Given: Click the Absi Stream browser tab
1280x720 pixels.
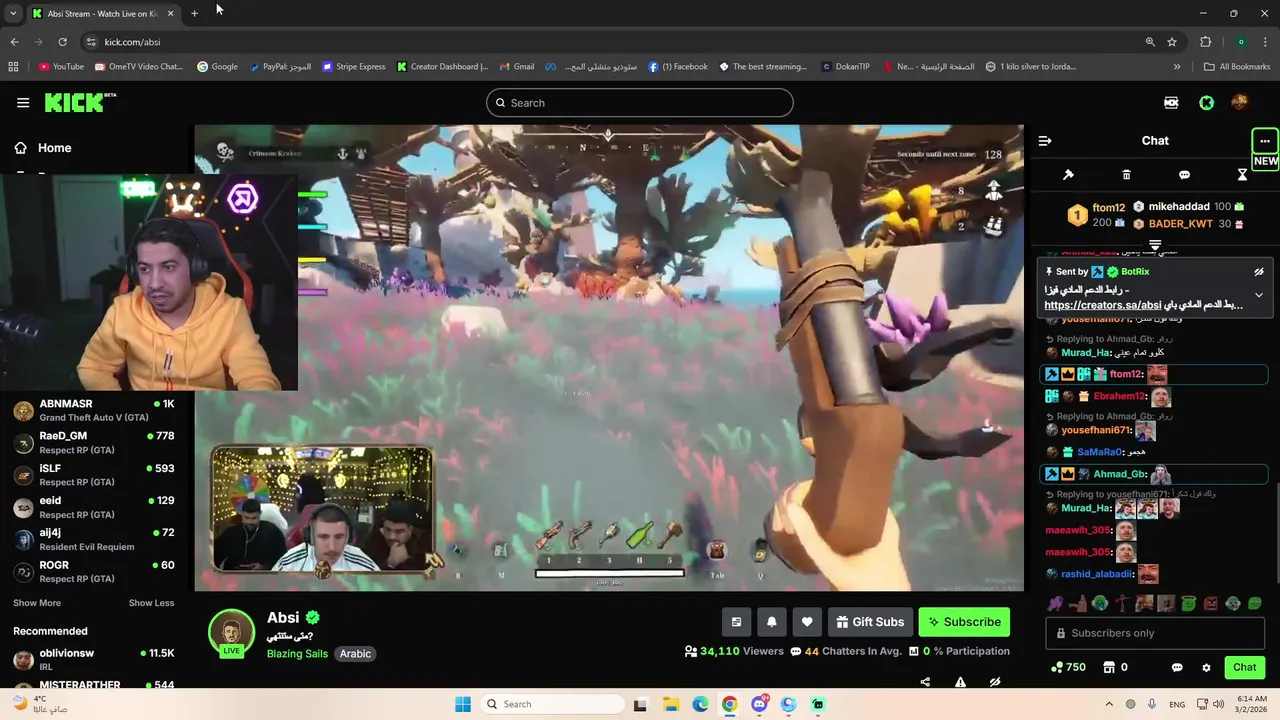Looking at the screenshot, I should tap(100, 14).
